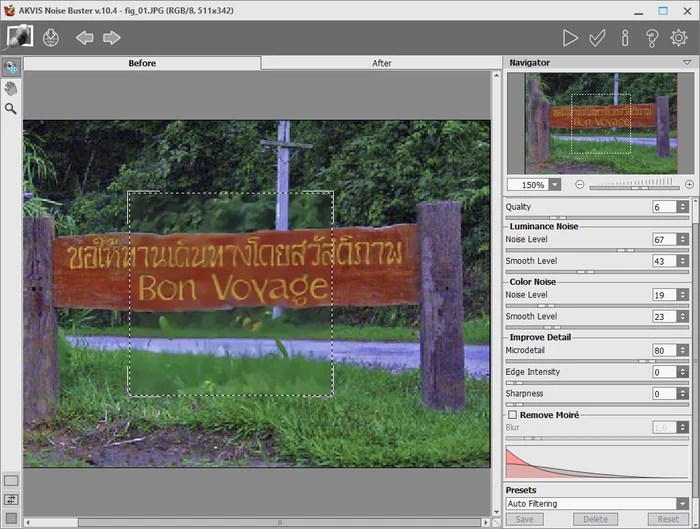Switch to the Before tab
Image resolution: width=700 pixels, height=529 pixels.
tap(142, 63)
